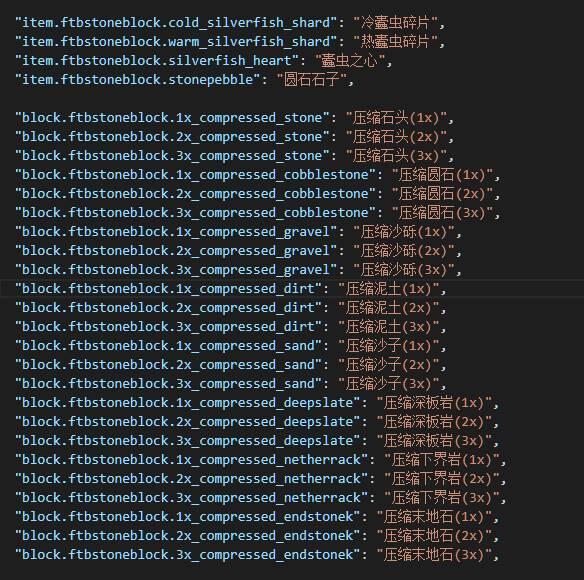Click the key "block.ftbstoneblock.2x_compressed_stone"
584x580 pixels.
[x=173, y=137]
